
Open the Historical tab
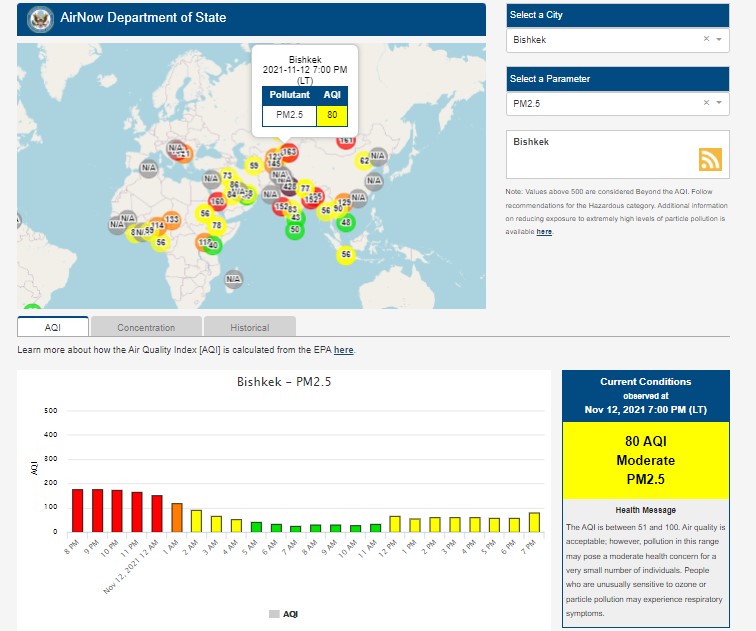click(x=249, y=327)
